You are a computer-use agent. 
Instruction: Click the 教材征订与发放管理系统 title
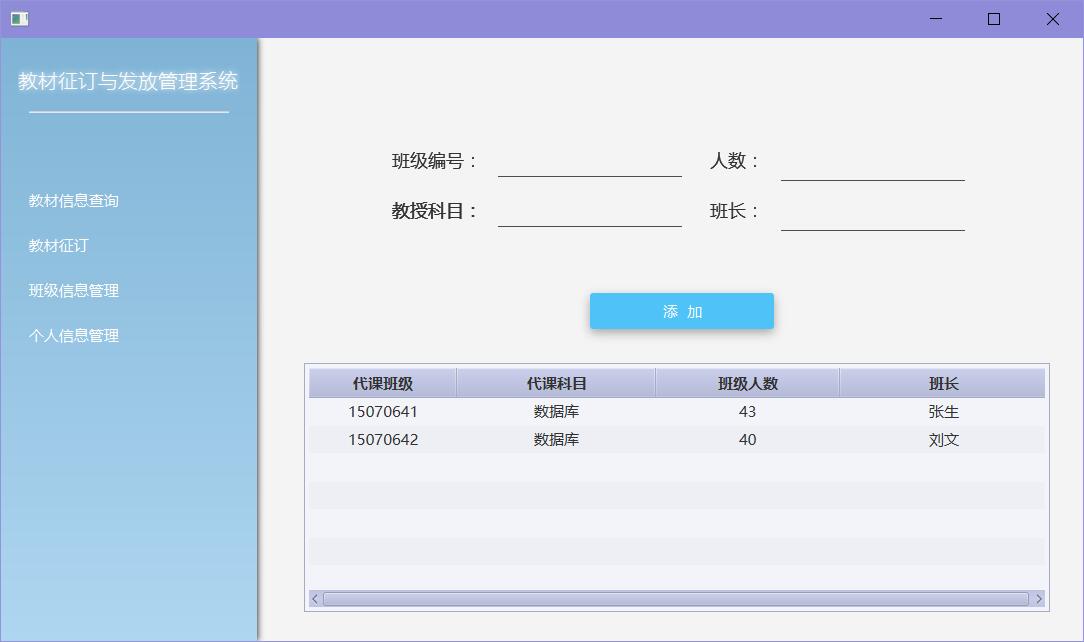pyautogui.click(x=128, y=81)
